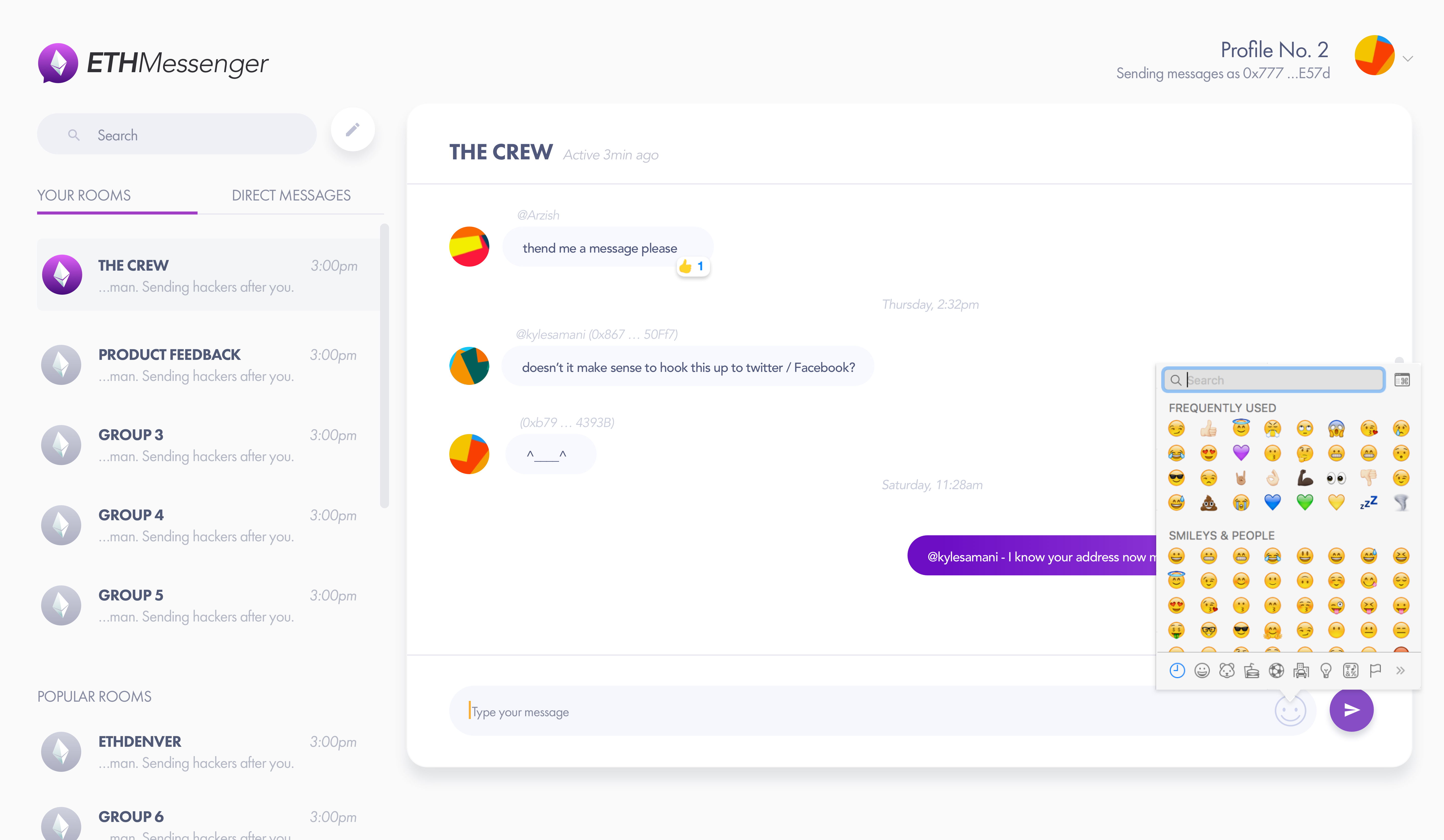This screenshot has width=1444, height=840.
Task: Click the Type your message field
Action: [x=860, y=711]
